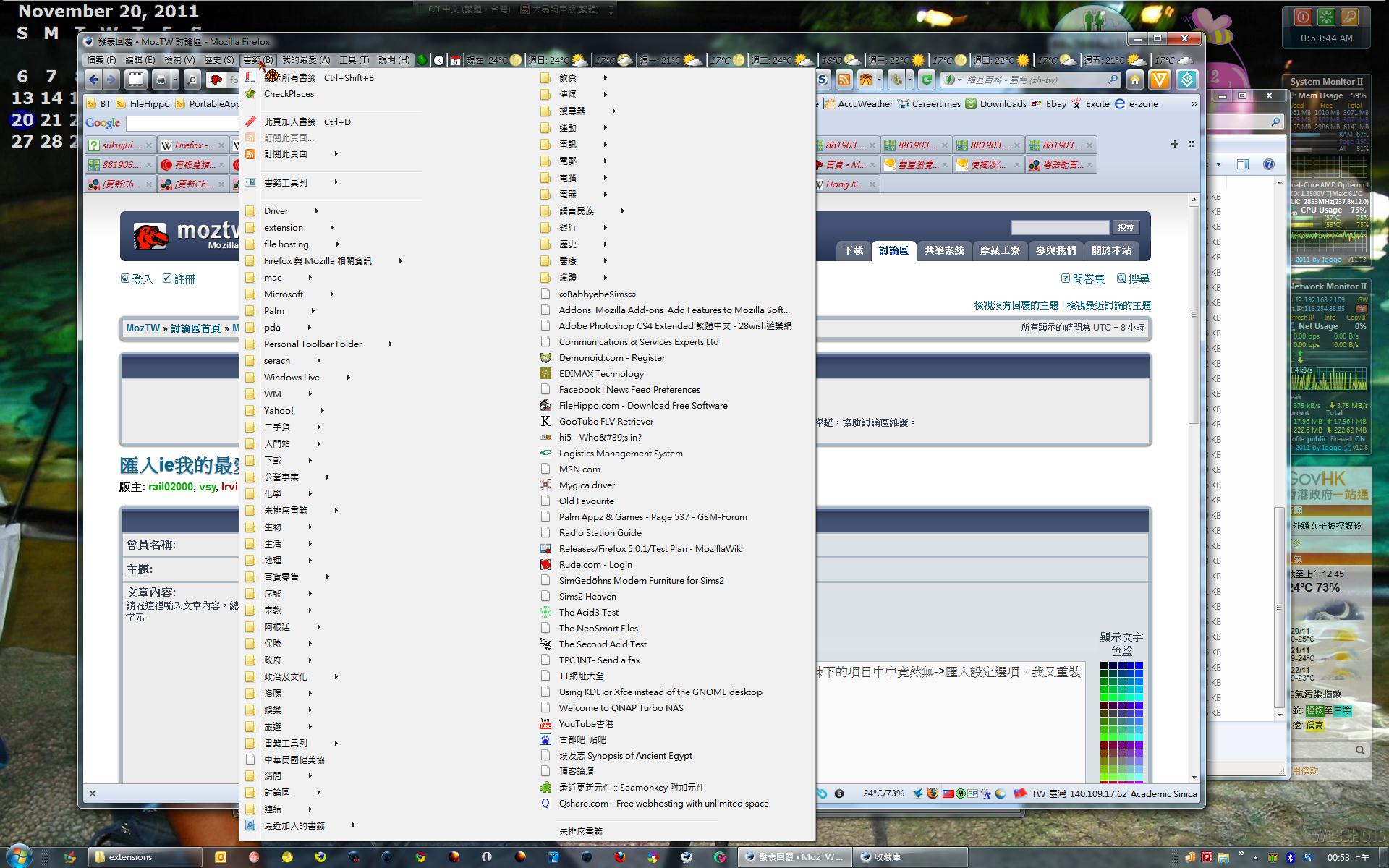Viewport: 1389px width, 868px height.
Task: Click 共筆系統 site navigation tab
Action: [944, 250]
